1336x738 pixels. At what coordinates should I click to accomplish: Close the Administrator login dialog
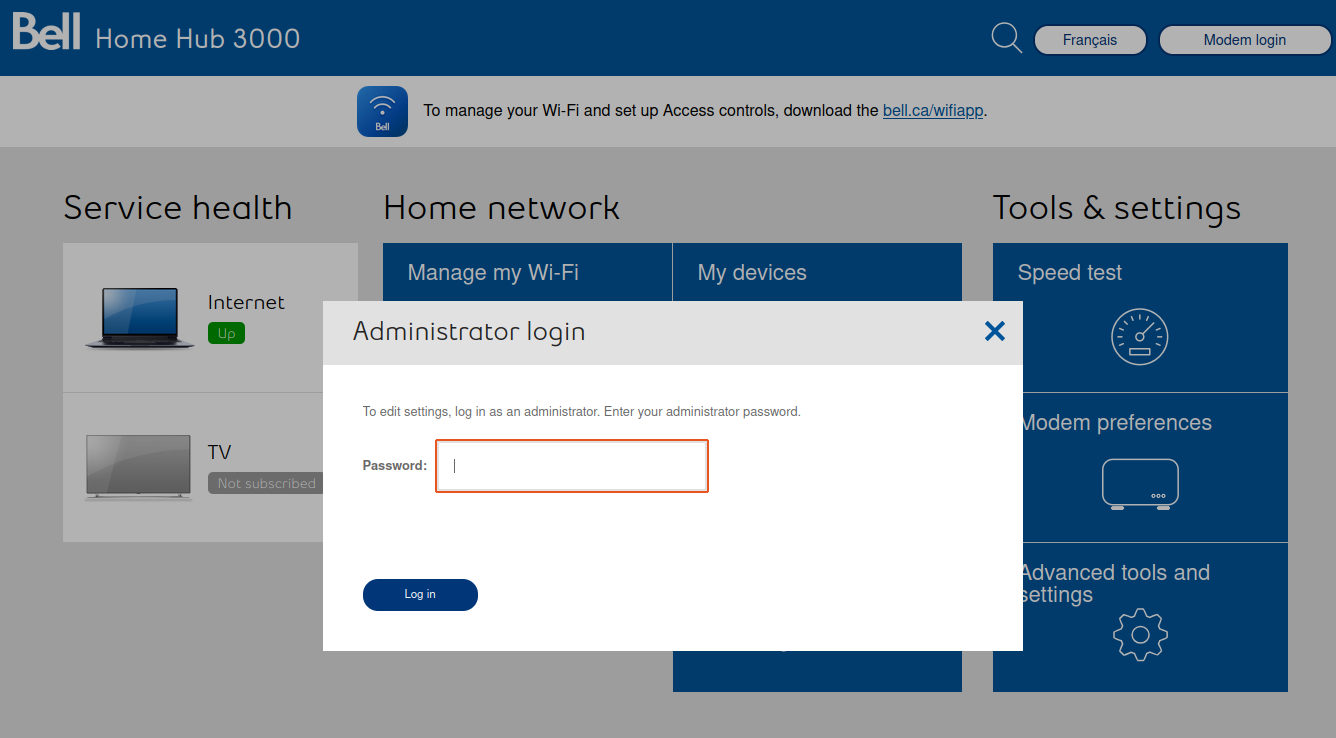[x=994, y=331]
